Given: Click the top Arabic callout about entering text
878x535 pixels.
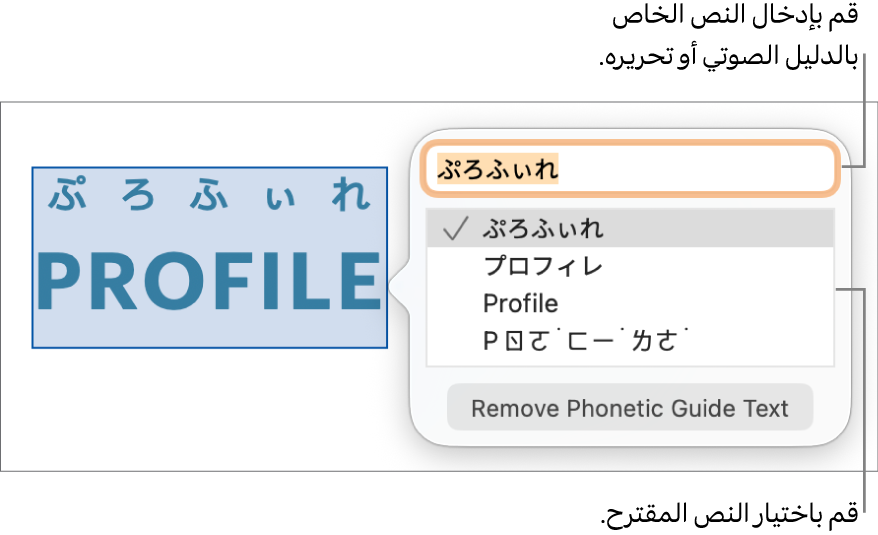Looking at the screenshot, I should click(729, 36).
